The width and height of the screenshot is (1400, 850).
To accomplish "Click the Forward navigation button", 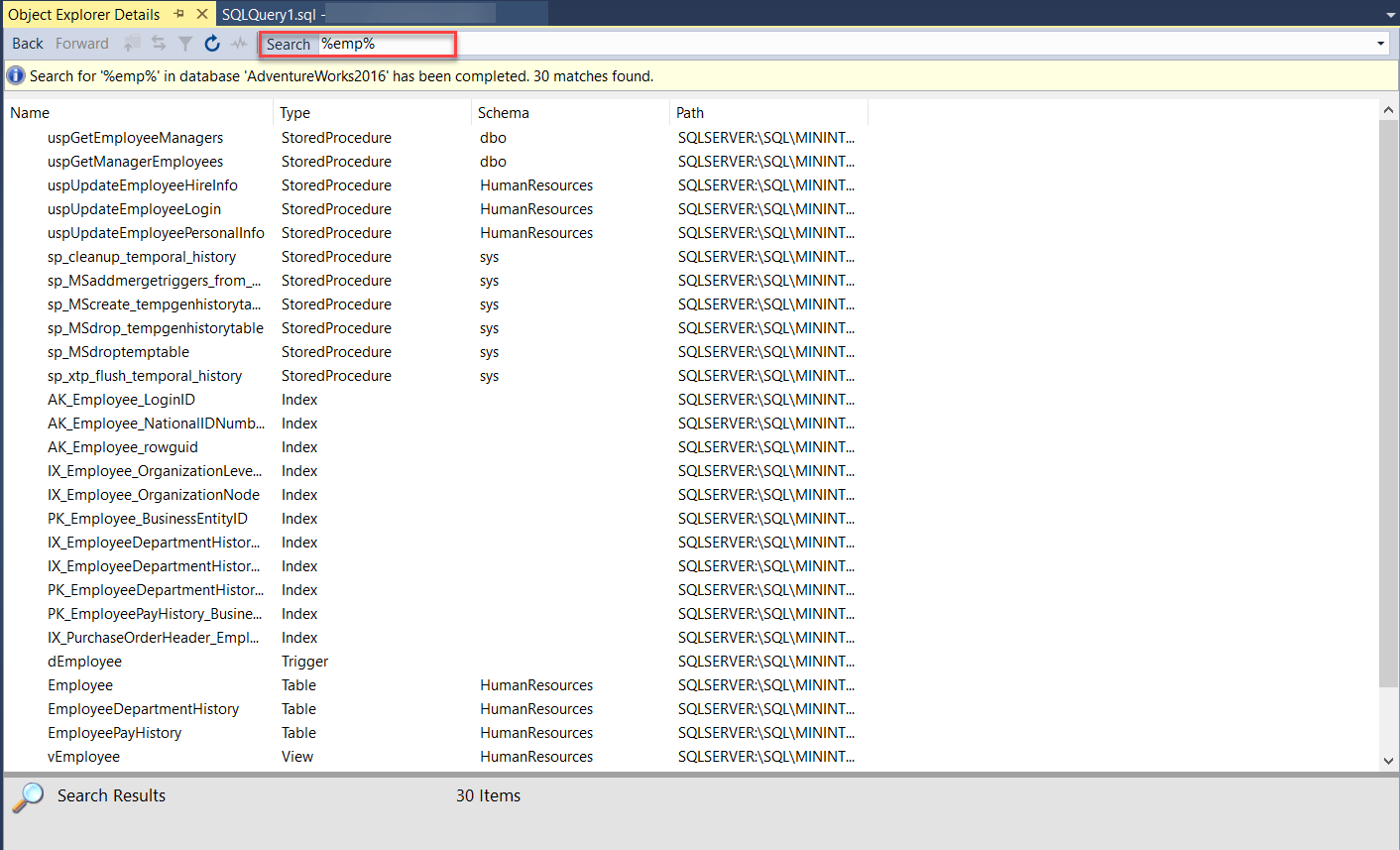I will tap(81, 43).
